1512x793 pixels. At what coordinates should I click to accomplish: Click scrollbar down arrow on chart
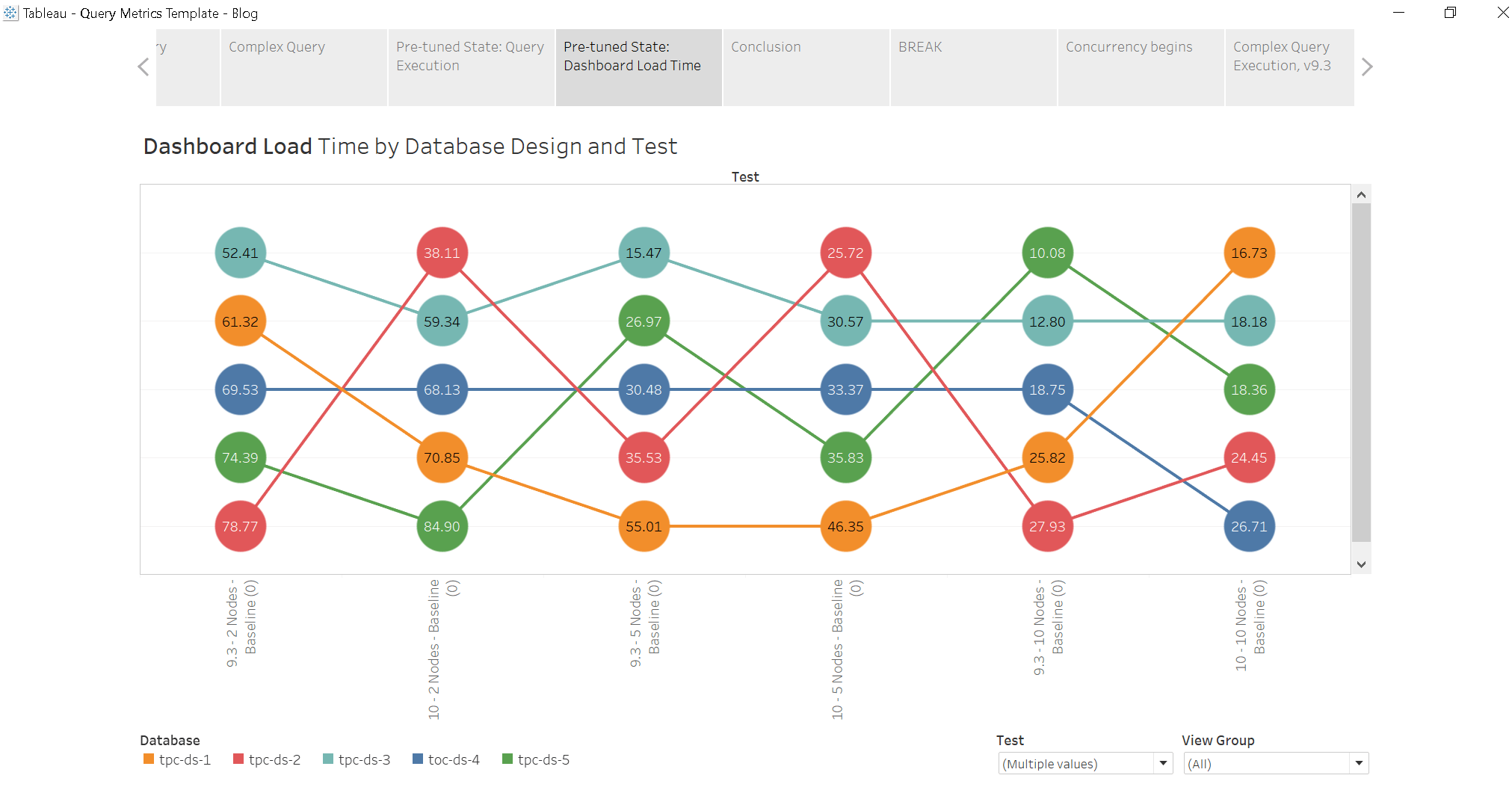pos(1361,564)
